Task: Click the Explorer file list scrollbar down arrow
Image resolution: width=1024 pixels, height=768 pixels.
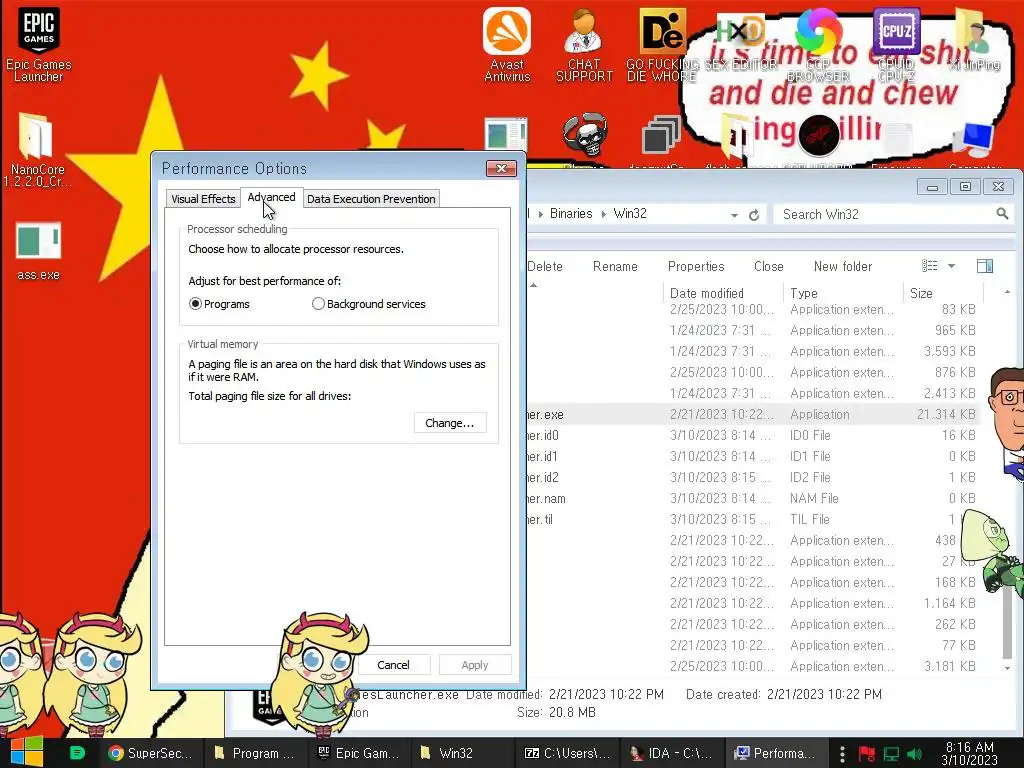Action: tap(1007, 667)
